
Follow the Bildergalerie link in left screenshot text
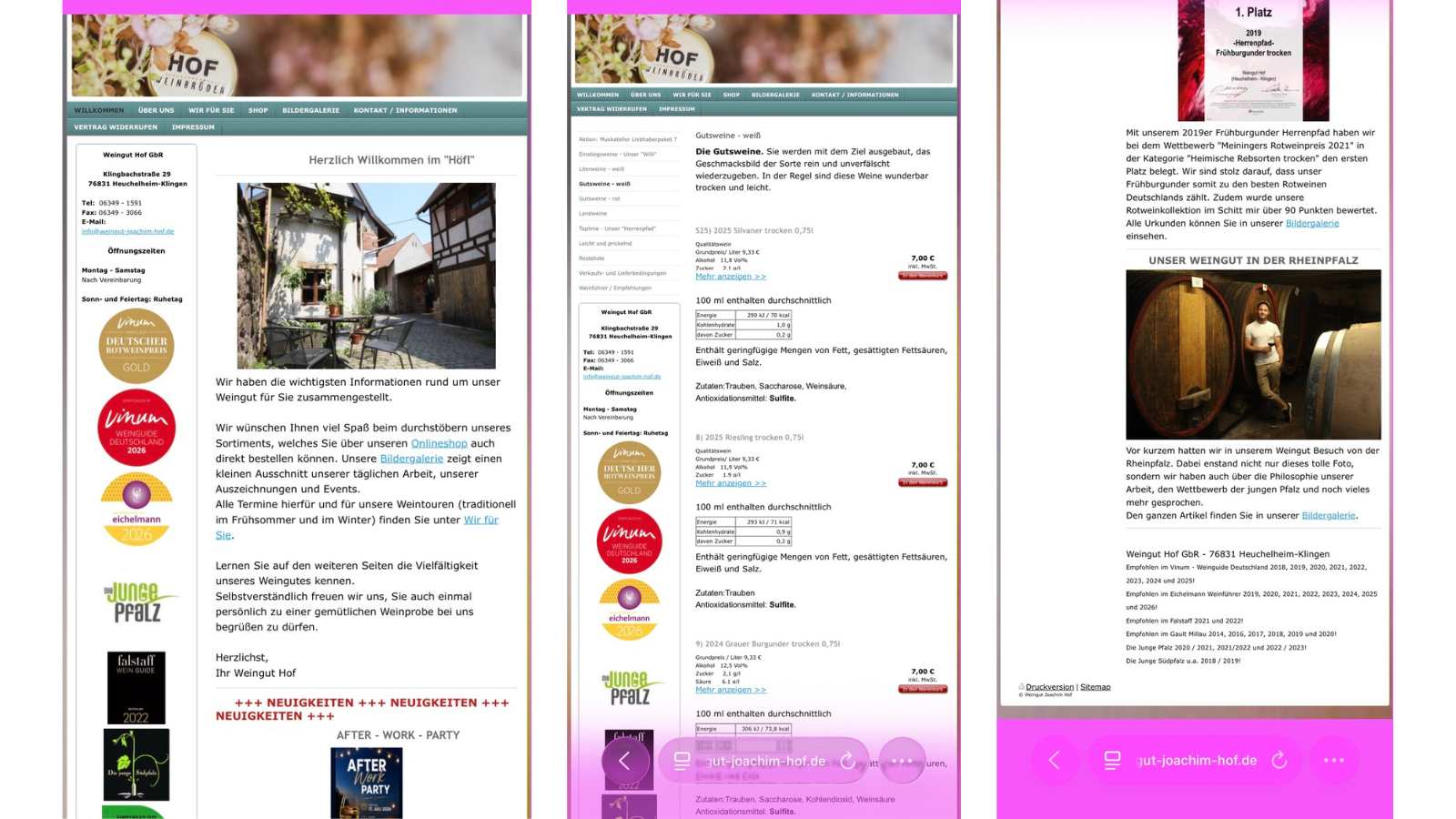411,459
